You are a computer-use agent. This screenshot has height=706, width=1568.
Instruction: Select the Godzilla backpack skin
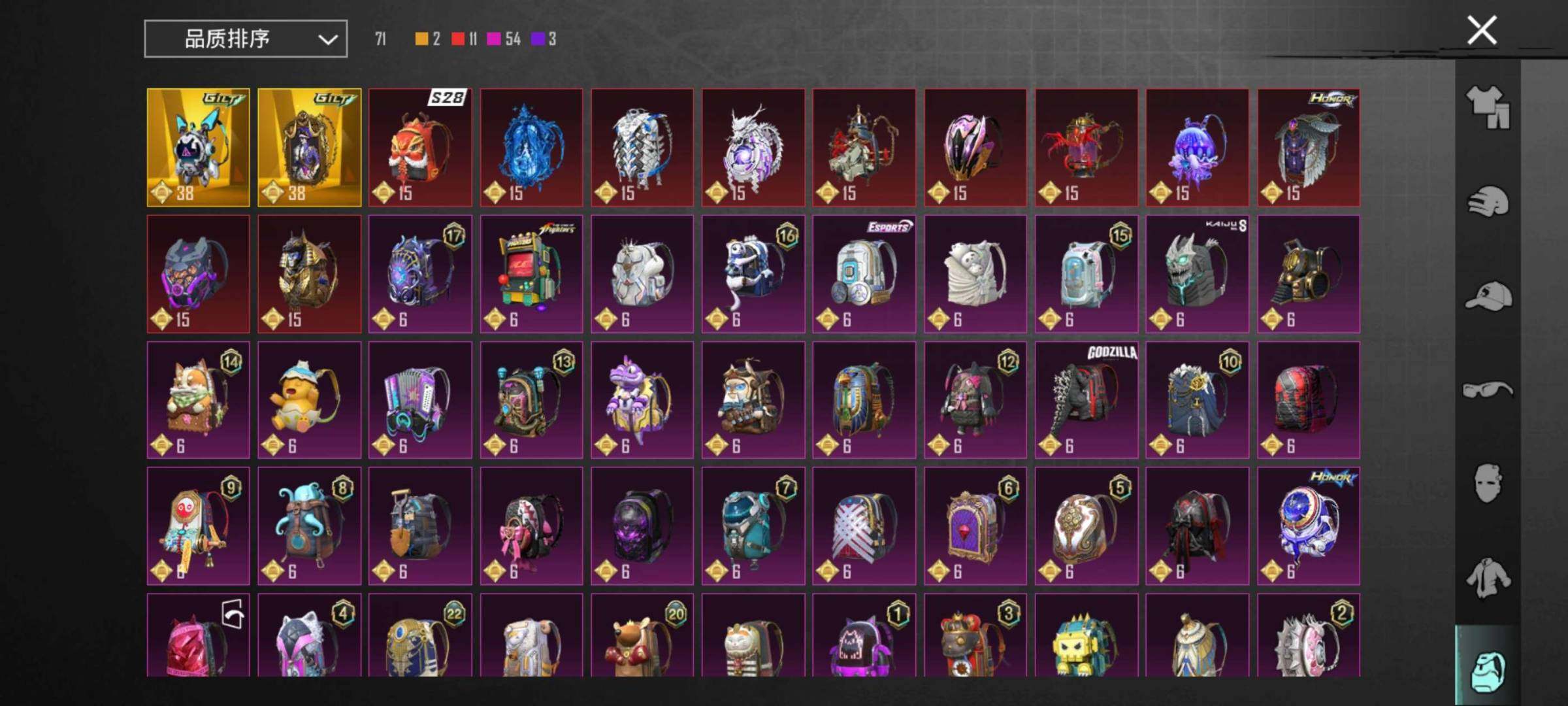pyautogui.click(x=1086, y=400)
